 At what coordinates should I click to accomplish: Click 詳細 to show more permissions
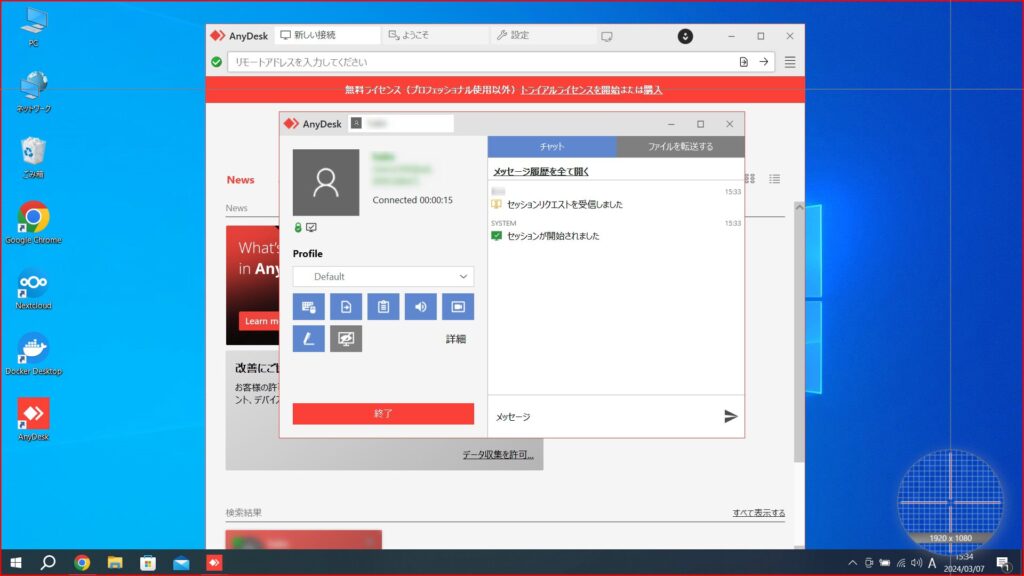(456, 339)
